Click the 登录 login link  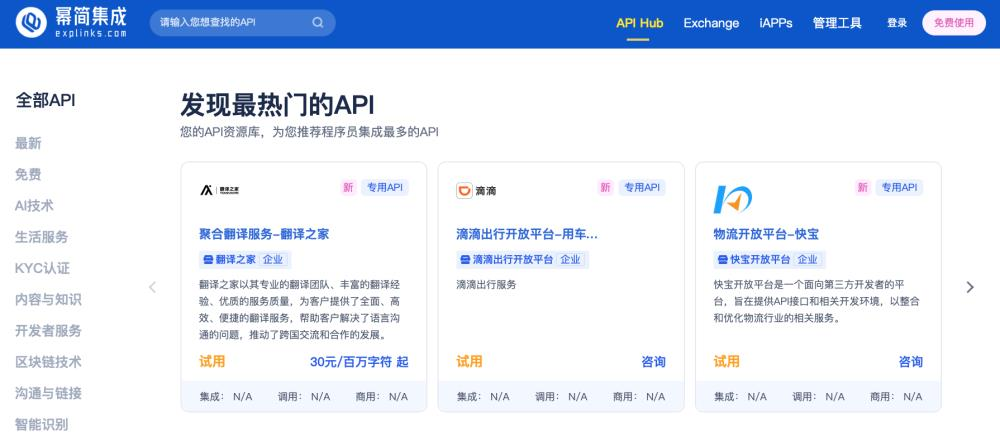tap(896, 23)
